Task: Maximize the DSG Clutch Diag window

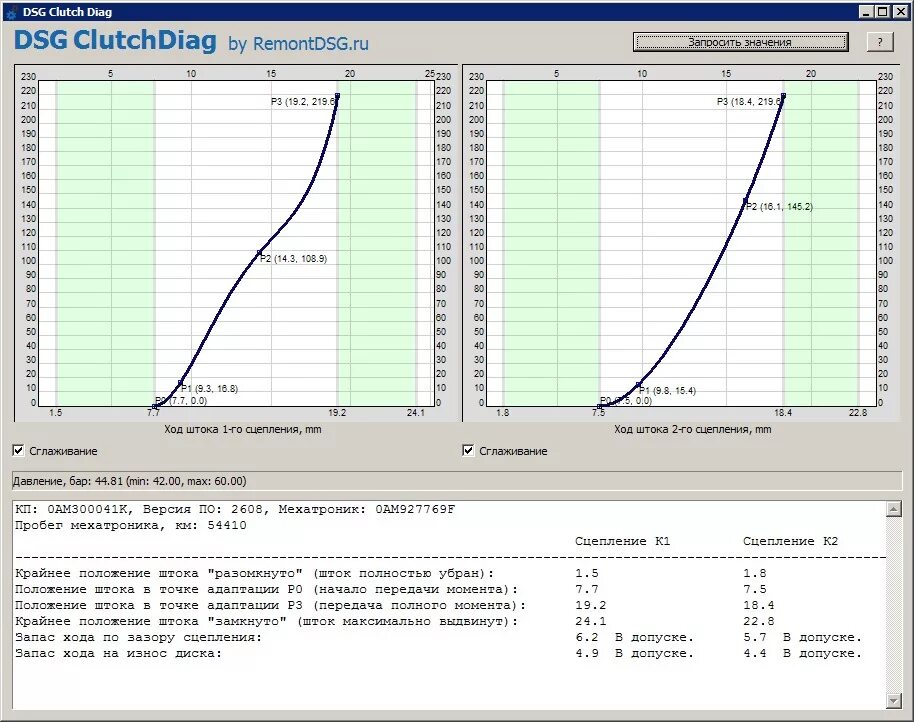Action: tap(883, 12)
